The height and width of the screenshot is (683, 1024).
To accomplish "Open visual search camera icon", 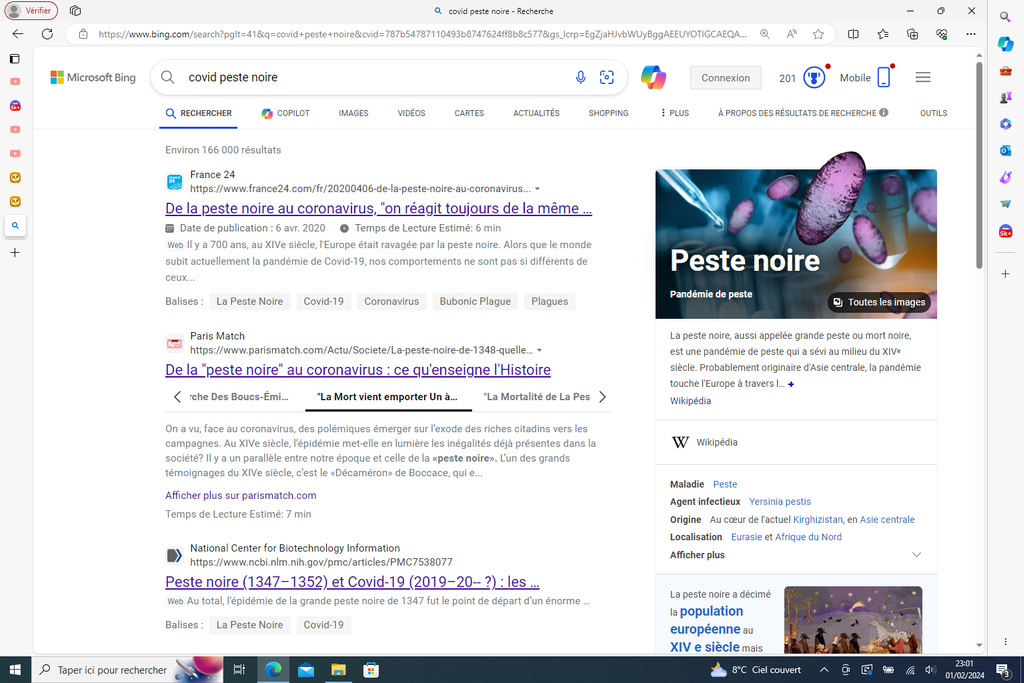I will [606, 78].
